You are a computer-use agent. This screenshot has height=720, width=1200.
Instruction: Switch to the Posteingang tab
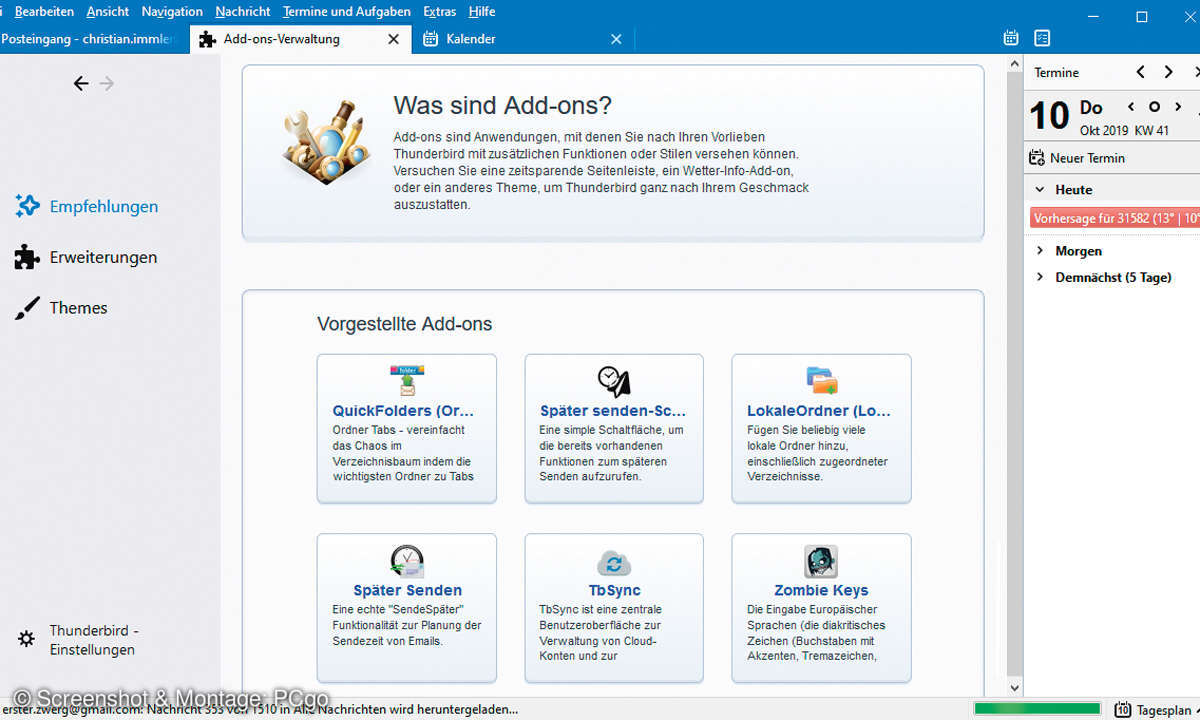(90, 39)
